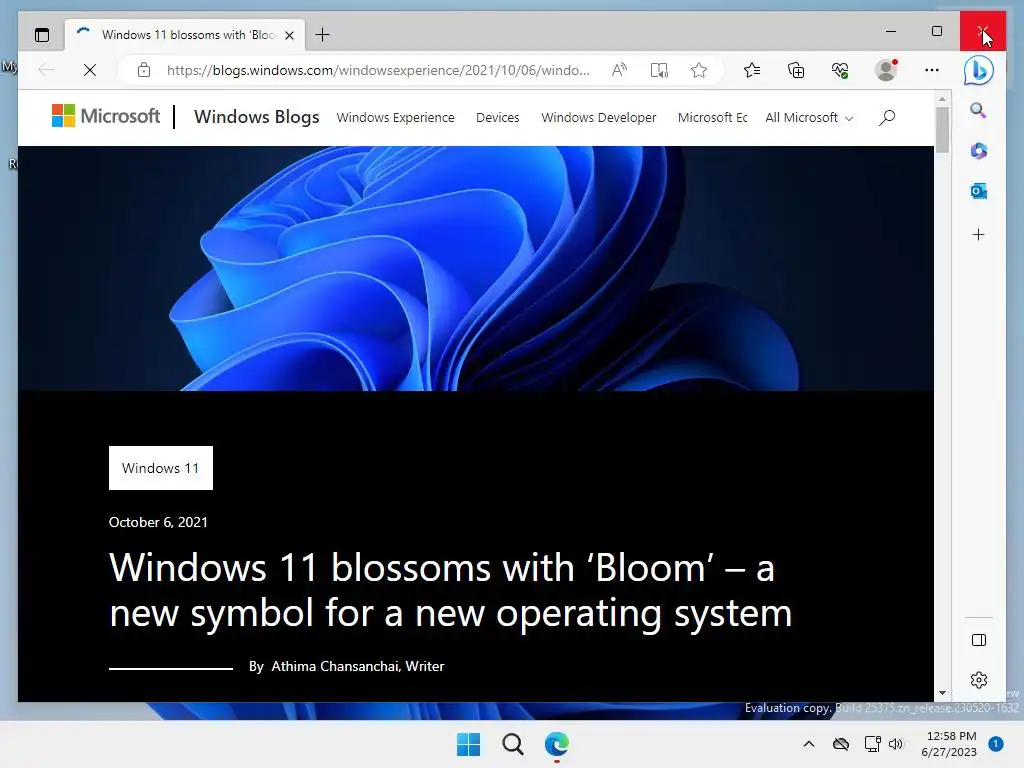Click the Microsoft logo link

[x=106, y=116]
